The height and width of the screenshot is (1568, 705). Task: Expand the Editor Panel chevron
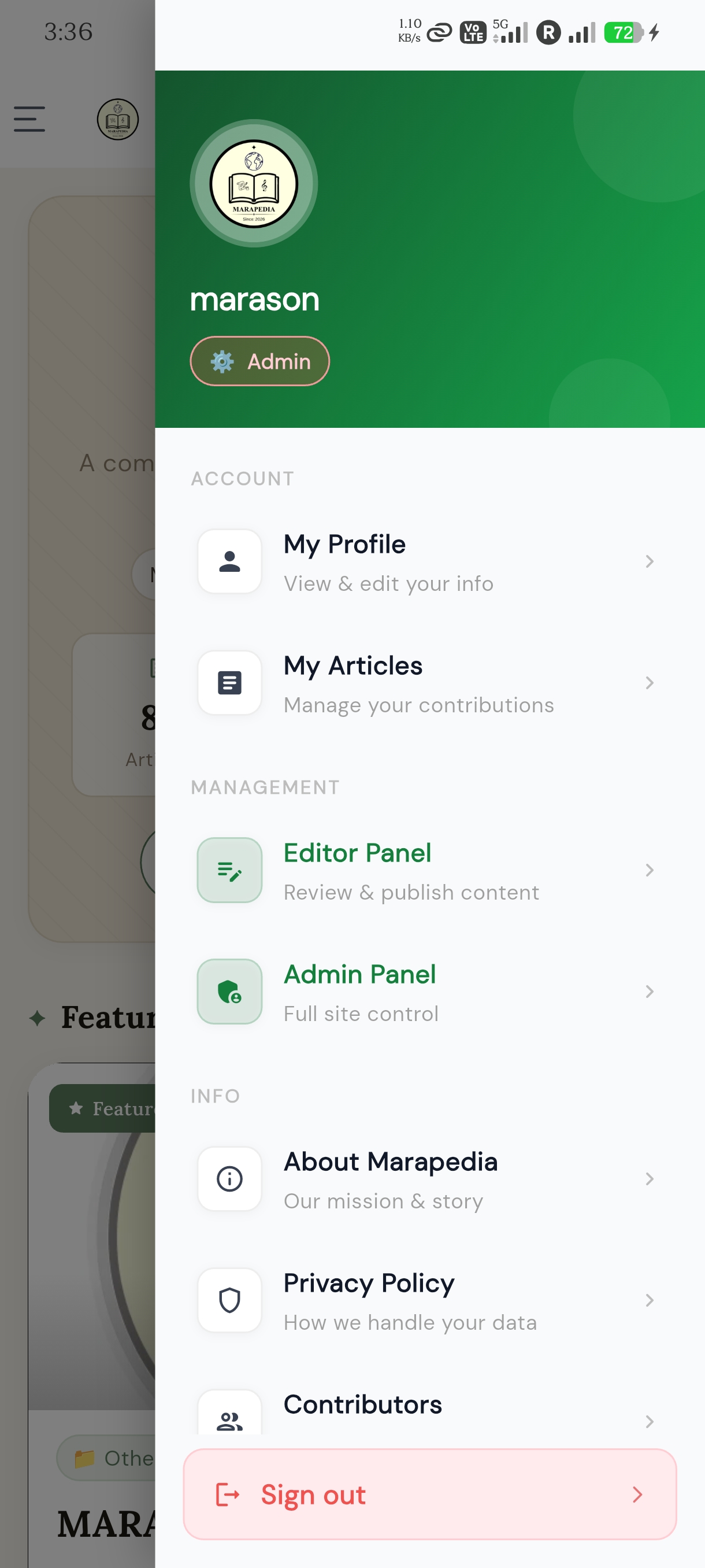point(649,870)
